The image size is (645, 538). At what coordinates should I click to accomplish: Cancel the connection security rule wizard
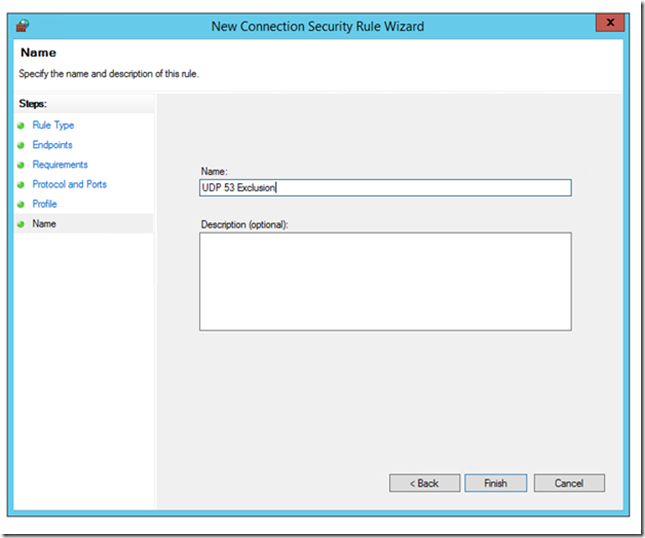[569, 483]
